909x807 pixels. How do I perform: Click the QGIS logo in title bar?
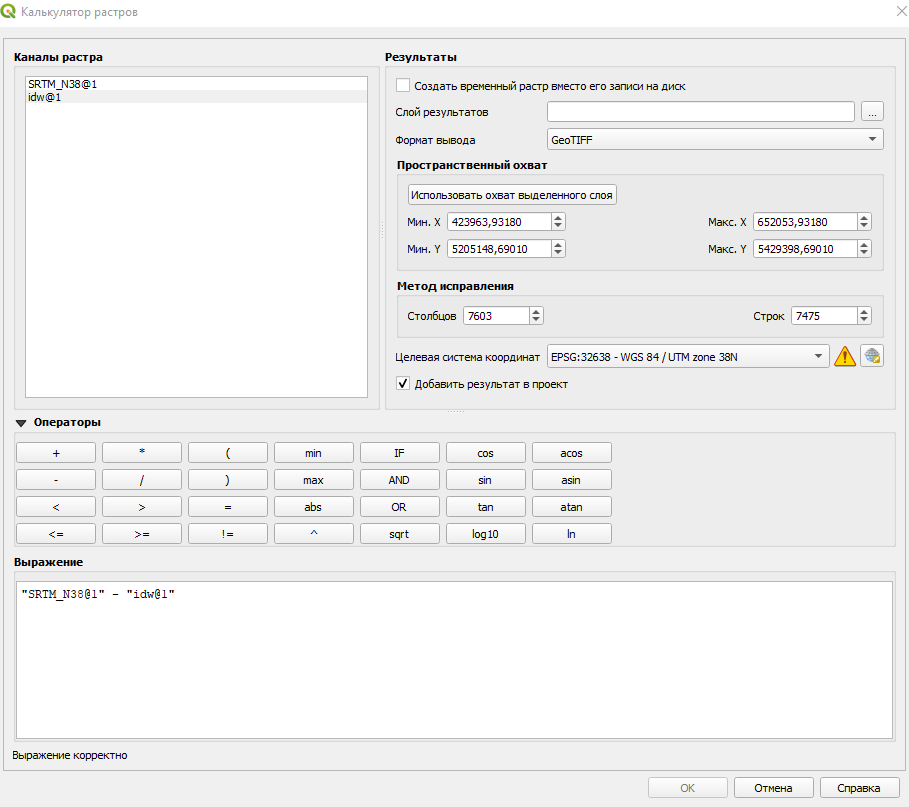coord(8,11)
